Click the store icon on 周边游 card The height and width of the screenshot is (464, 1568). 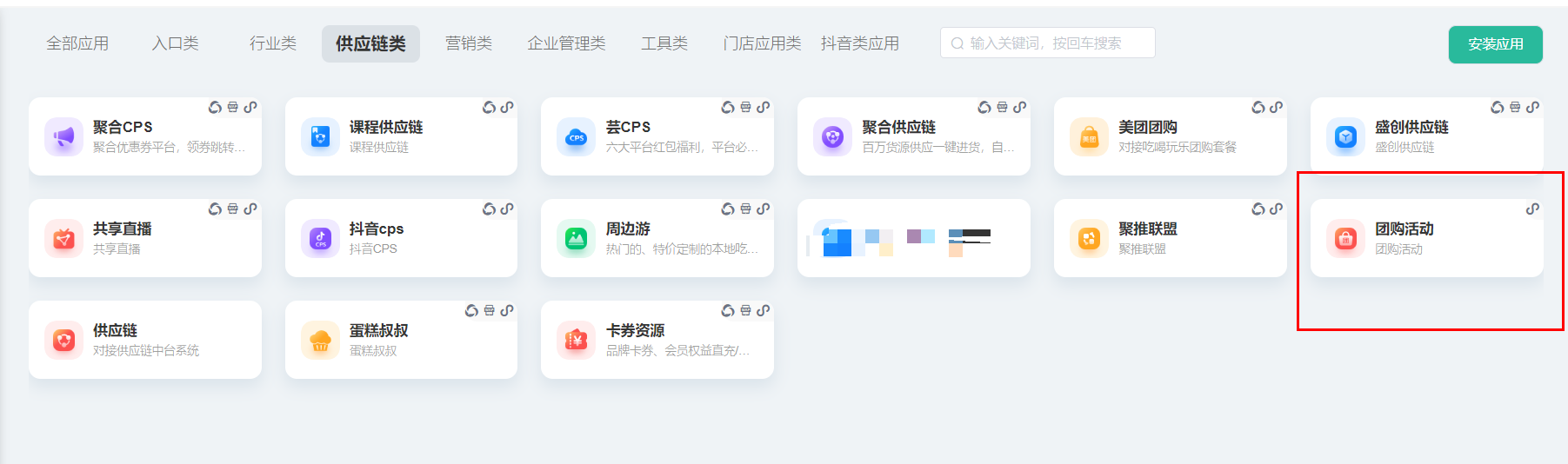pyautogui.click(x=745, y=209)
